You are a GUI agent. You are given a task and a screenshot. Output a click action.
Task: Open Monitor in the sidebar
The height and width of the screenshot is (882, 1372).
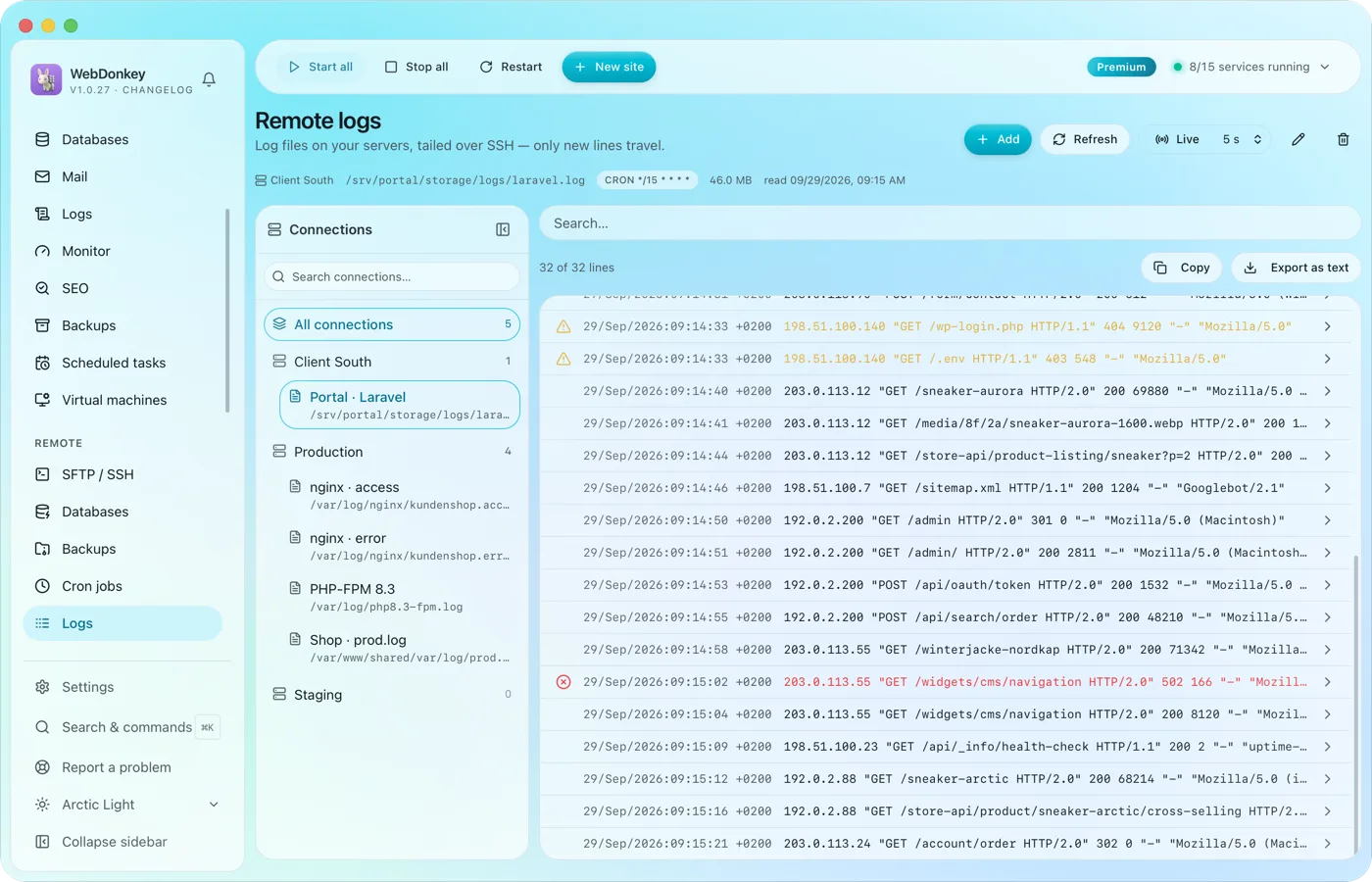pyautogui.click(x=124, y=251)
